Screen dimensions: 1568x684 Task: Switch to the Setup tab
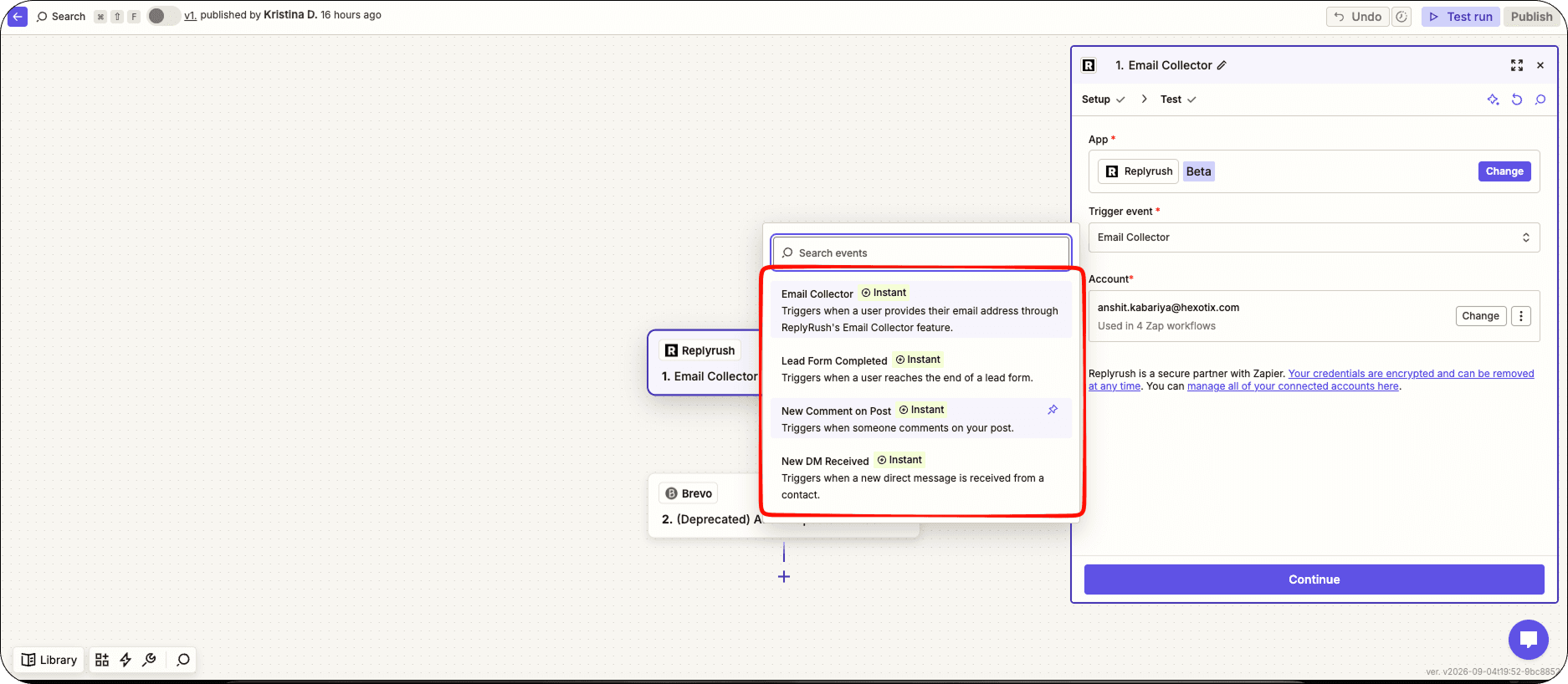(1103, 100)
